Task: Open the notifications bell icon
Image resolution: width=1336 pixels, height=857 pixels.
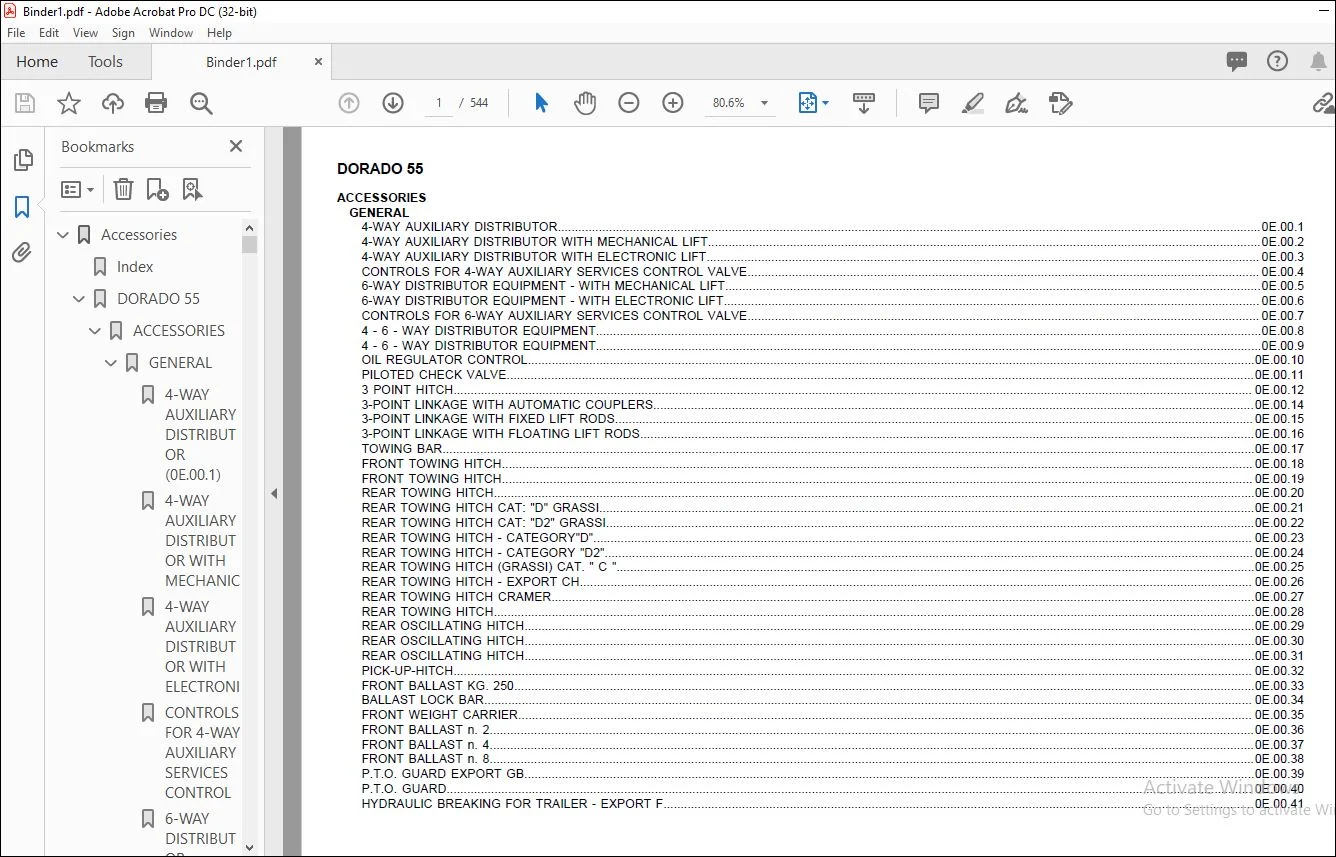Action: (x=1318, y=61)
